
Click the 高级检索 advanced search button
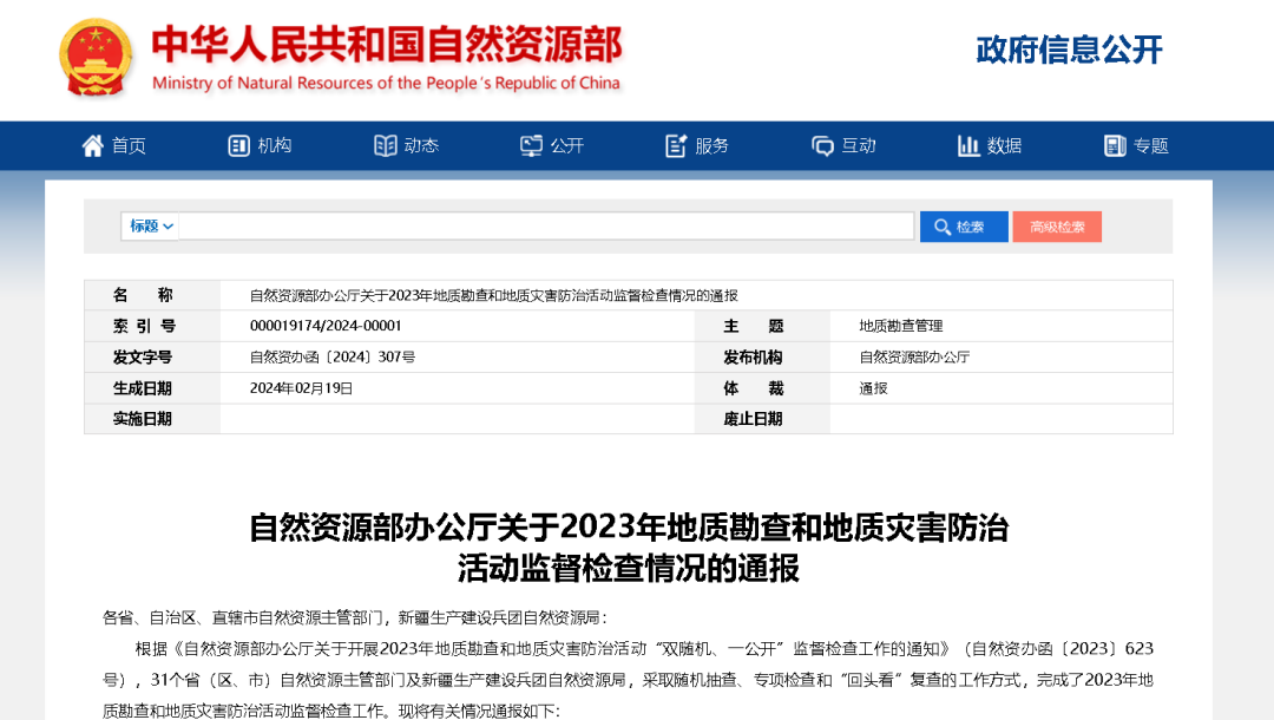(1057, 227)
